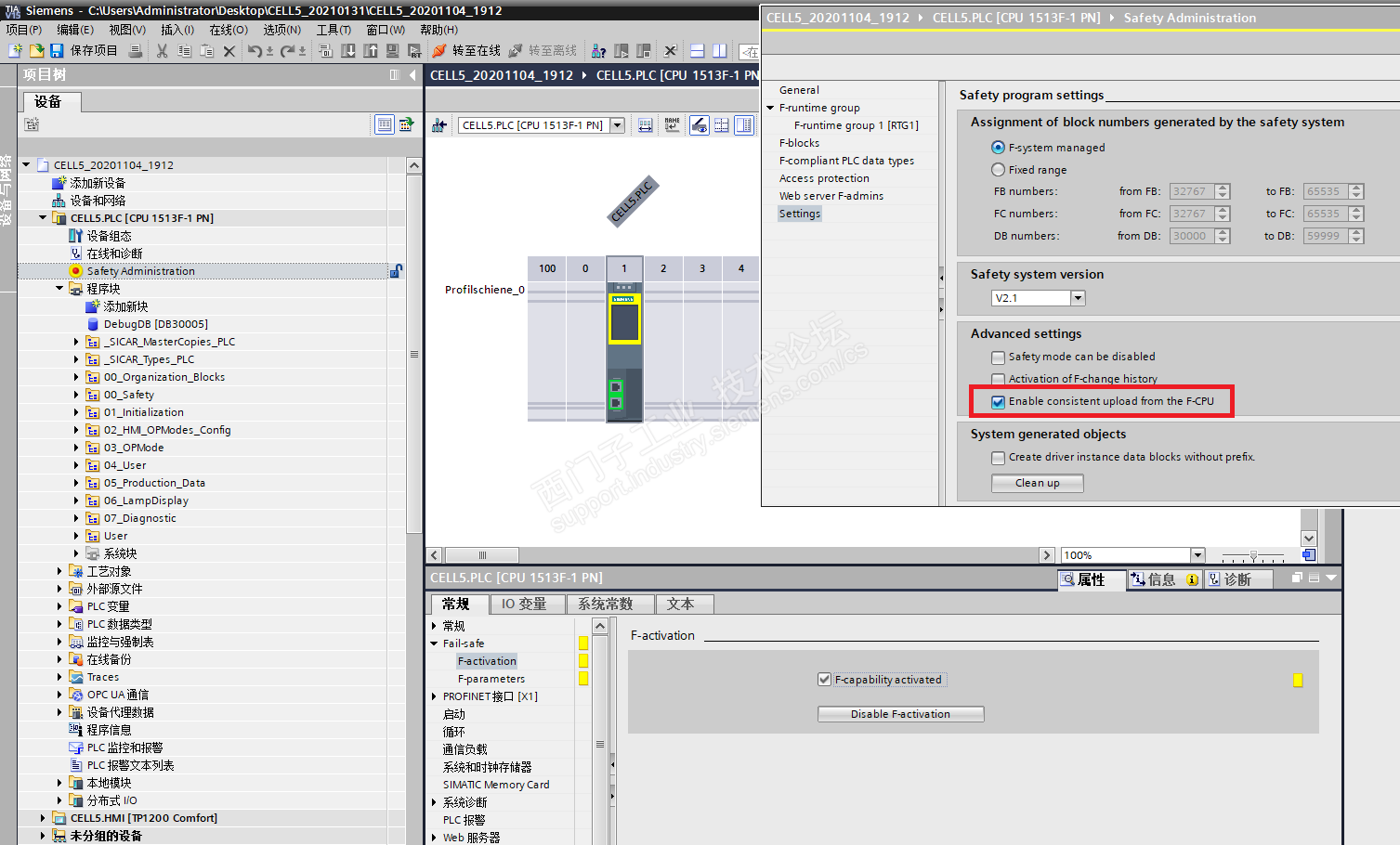Open Web server F-admins section
Image resolution: width=1400 pixels, height=845 pixels.
(831, 196)
